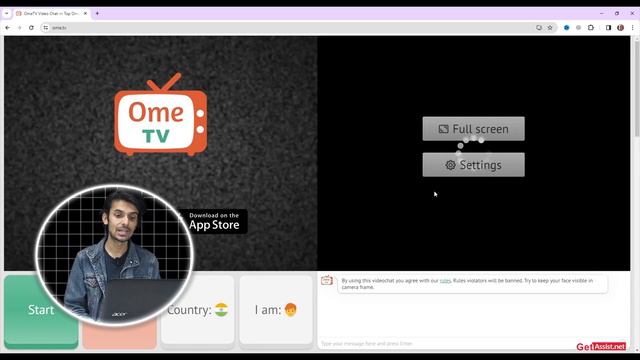This screenshot has height=360, width=640.
Task: Click the browser forward arrow
Action: [19, 28]
